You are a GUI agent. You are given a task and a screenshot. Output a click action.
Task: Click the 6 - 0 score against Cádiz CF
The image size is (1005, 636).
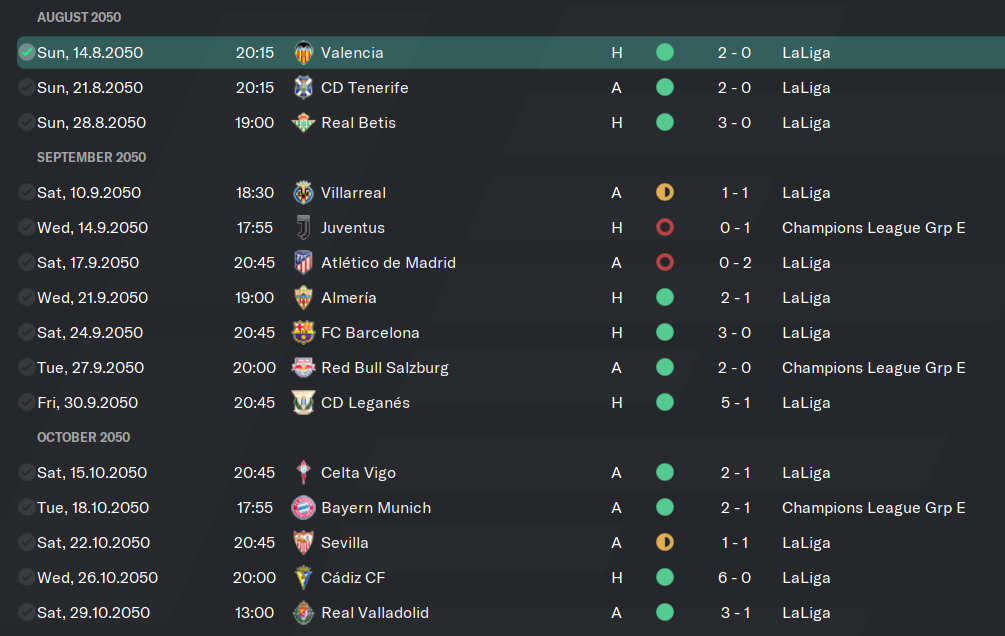coord(735,578)
